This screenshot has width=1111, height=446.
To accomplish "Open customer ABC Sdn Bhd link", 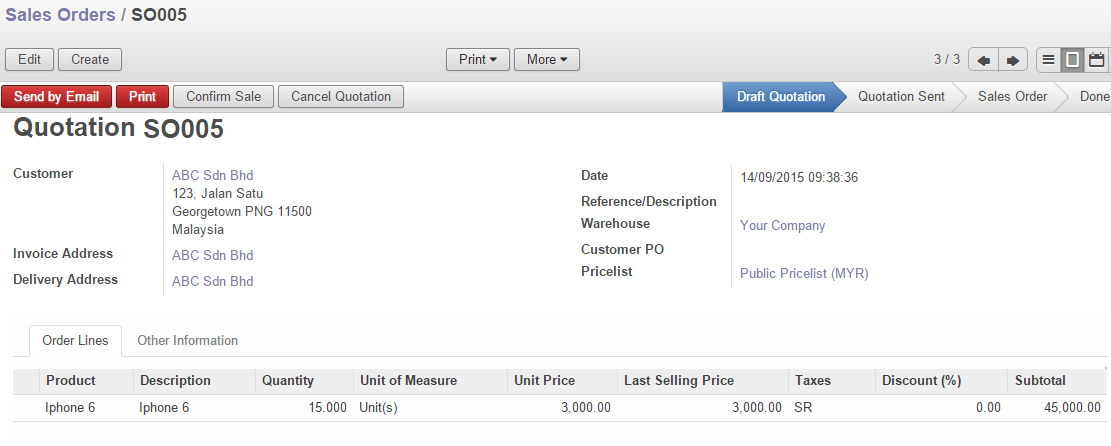I will point(212,175).
